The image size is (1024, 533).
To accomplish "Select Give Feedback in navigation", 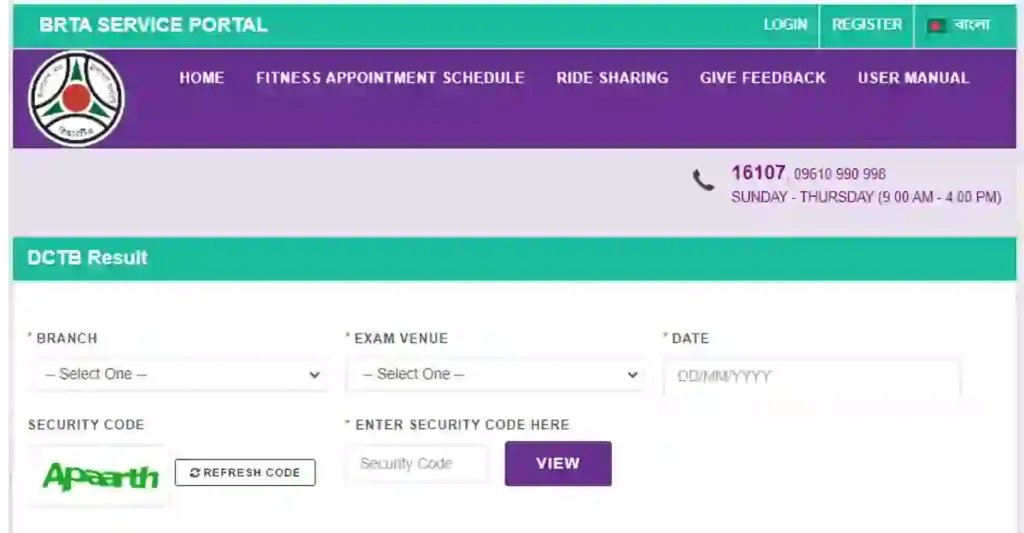I will click(x=763, y=78).
